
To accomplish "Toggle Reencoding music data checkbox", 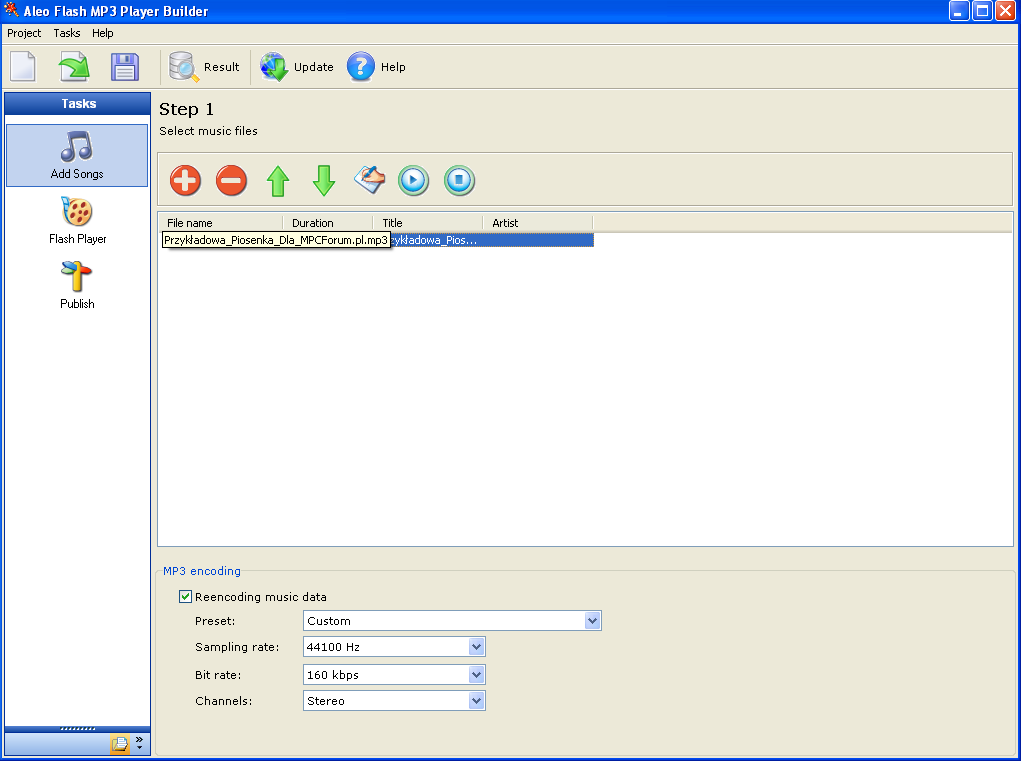I will coord(186,596).
